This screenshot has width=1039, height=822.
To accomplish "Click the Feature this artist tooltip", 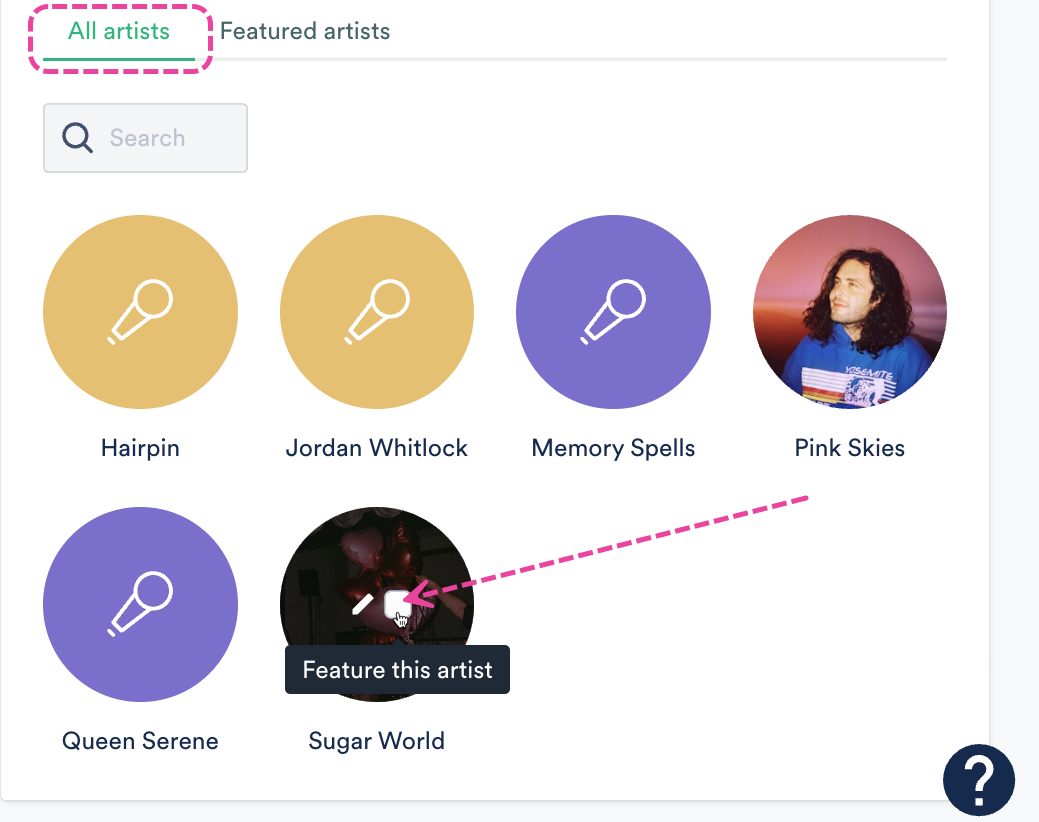I will [397, 670].
